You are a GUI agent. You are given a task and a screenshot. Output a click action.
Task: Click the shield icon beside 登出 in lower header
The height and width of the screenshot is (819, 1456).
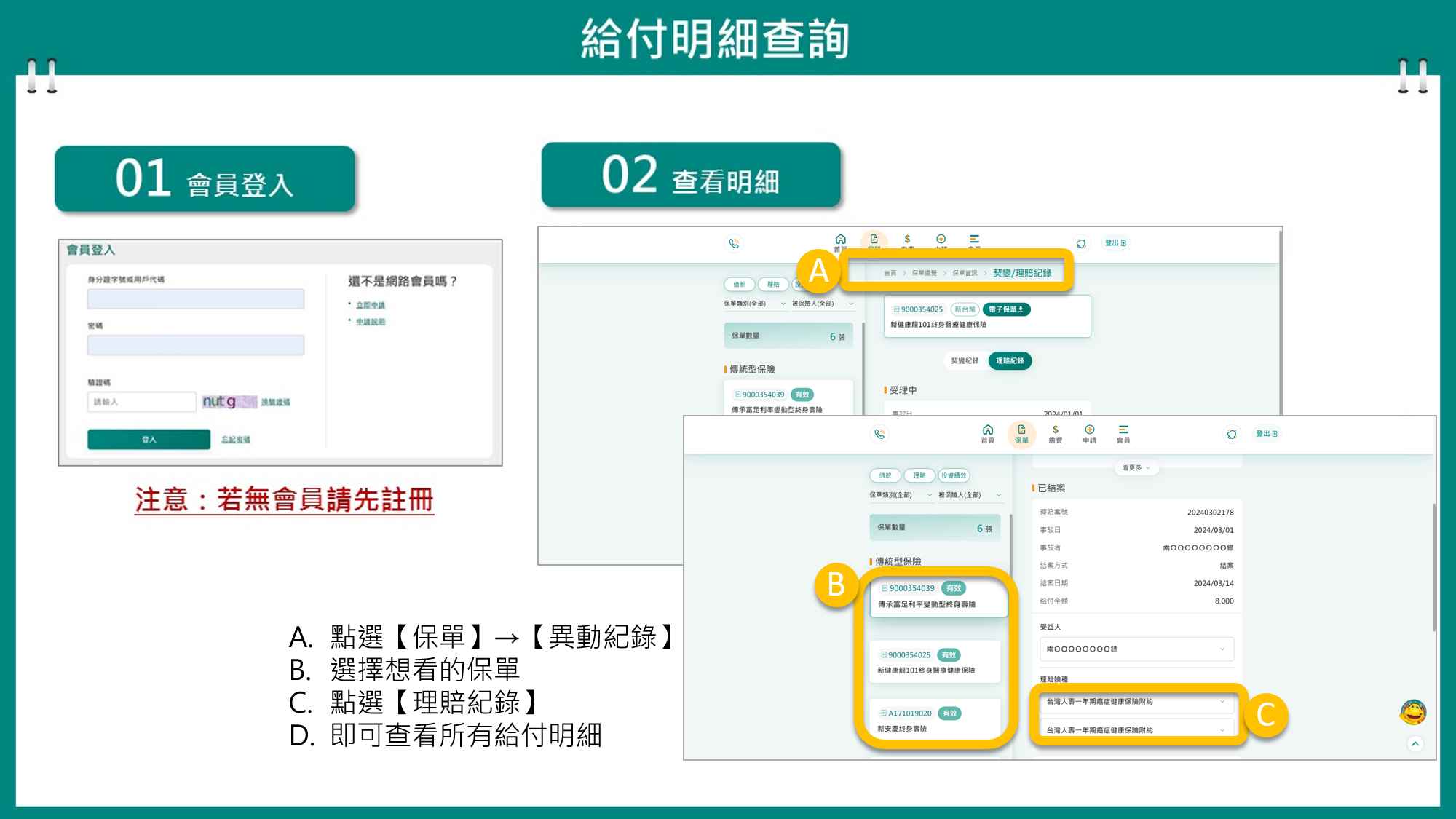(x=1231, y=434)
